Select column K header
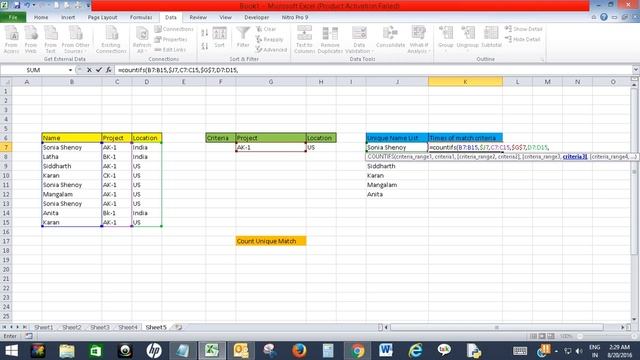The image size is (640, 360). coord(465,82)
